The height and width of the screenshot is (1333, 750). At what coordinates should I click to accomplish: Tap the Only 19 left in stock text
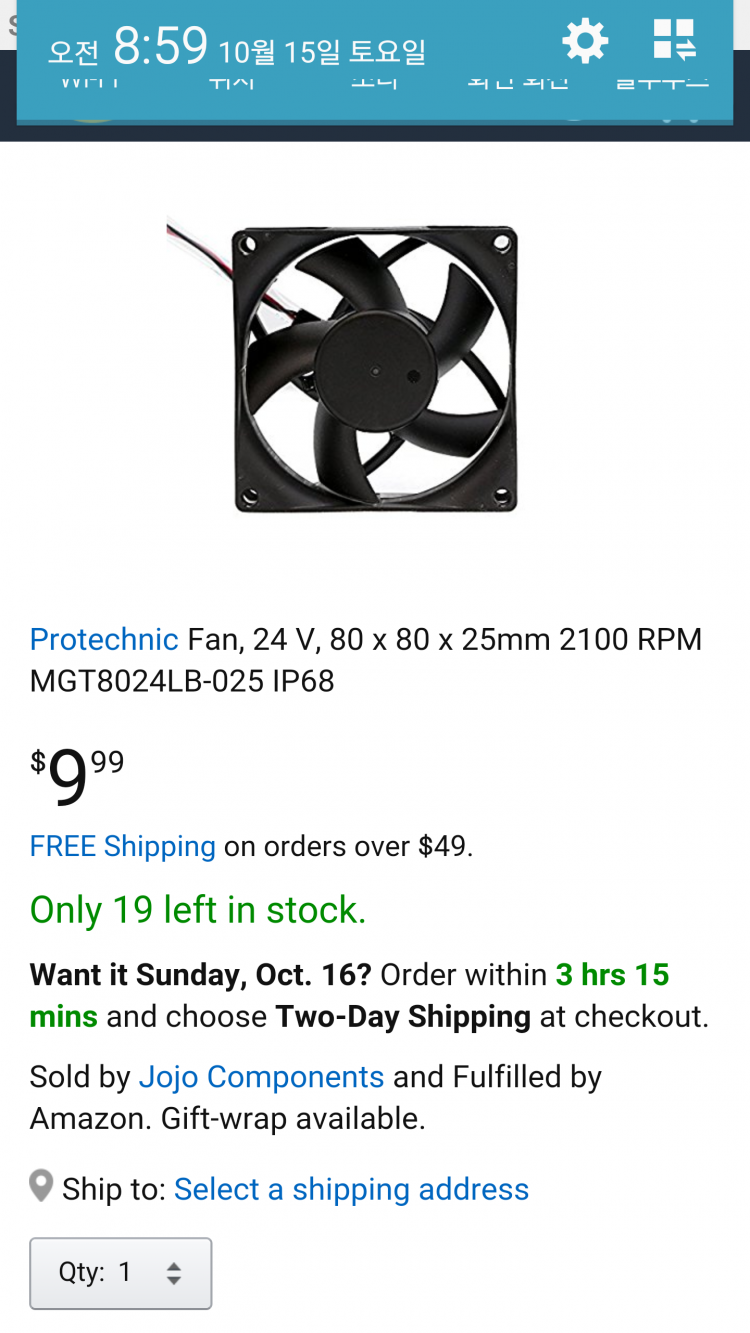pyautogui.click(x=198, y=910)
